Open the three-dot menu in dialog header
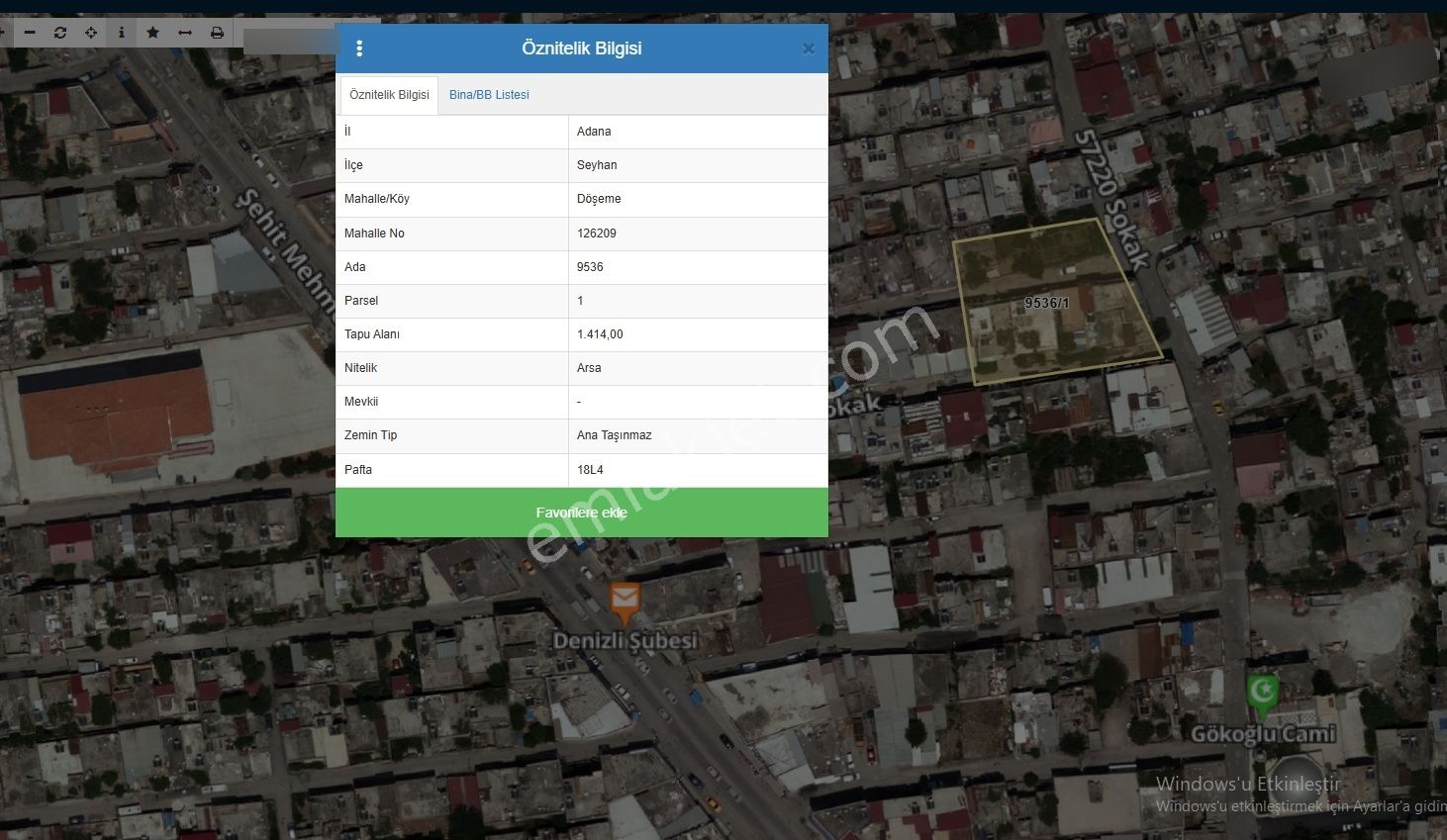 (359, 48)
